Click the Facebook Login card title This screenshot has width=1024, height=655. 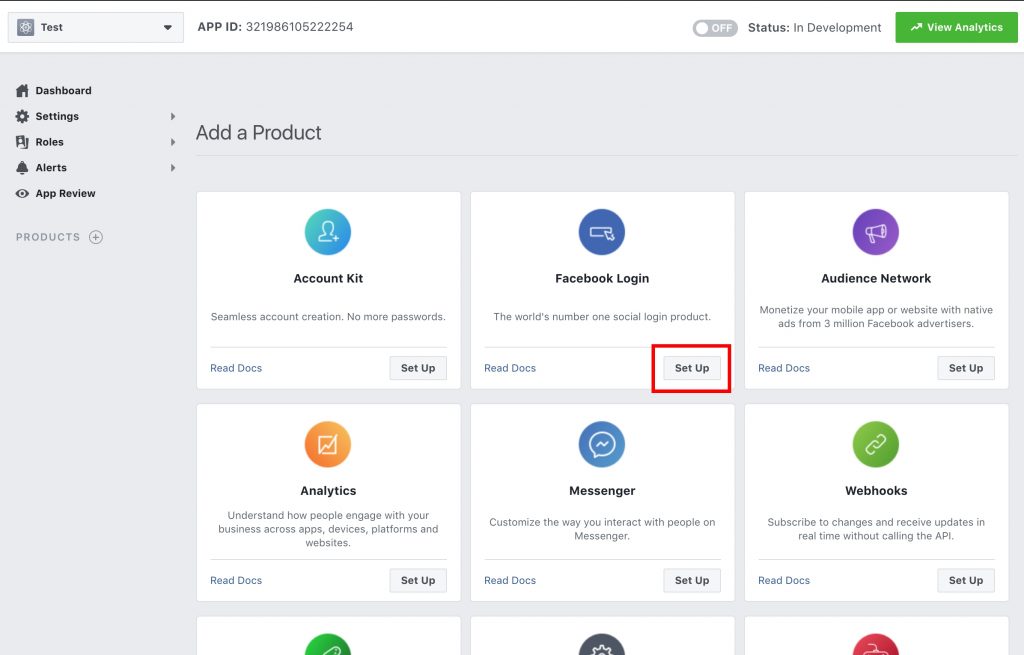coord(601,278)
